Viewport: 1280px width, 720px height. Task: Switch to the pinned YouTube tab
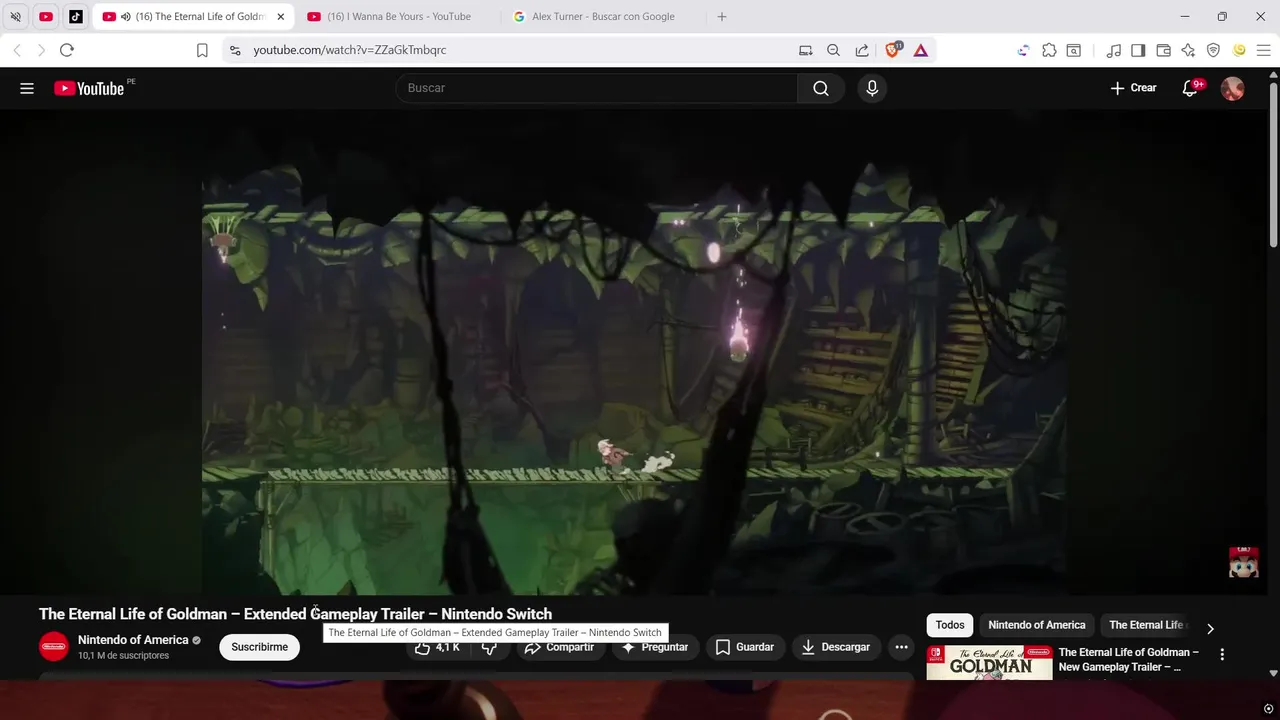pyautogui.click(x=45, y=16)
